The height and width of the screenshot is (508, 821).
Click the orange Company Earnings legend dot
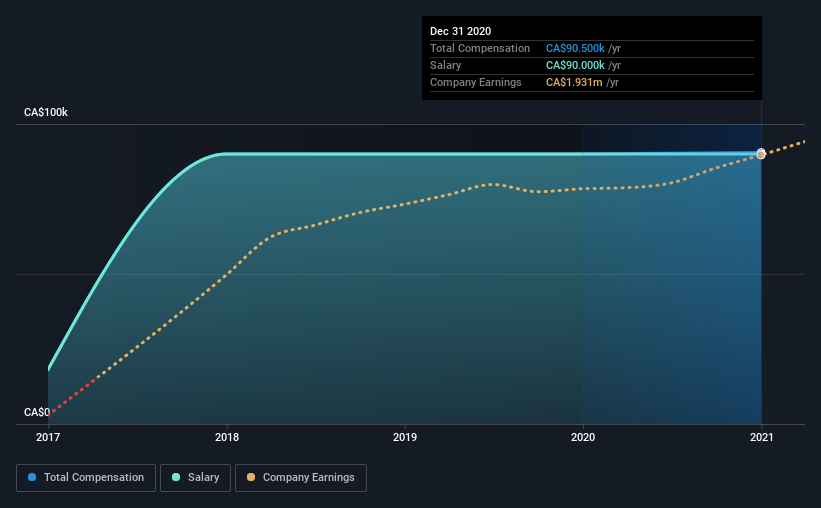tap(251, 477)
